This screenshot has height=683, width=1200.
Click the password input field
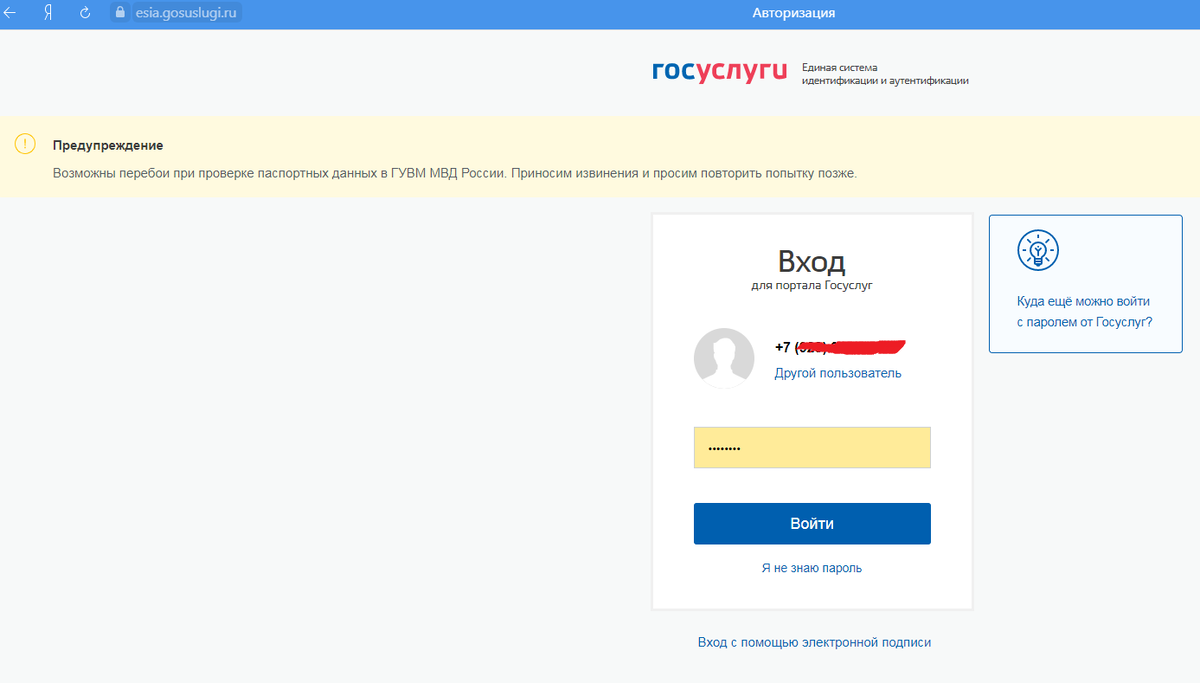coord(811,447)
